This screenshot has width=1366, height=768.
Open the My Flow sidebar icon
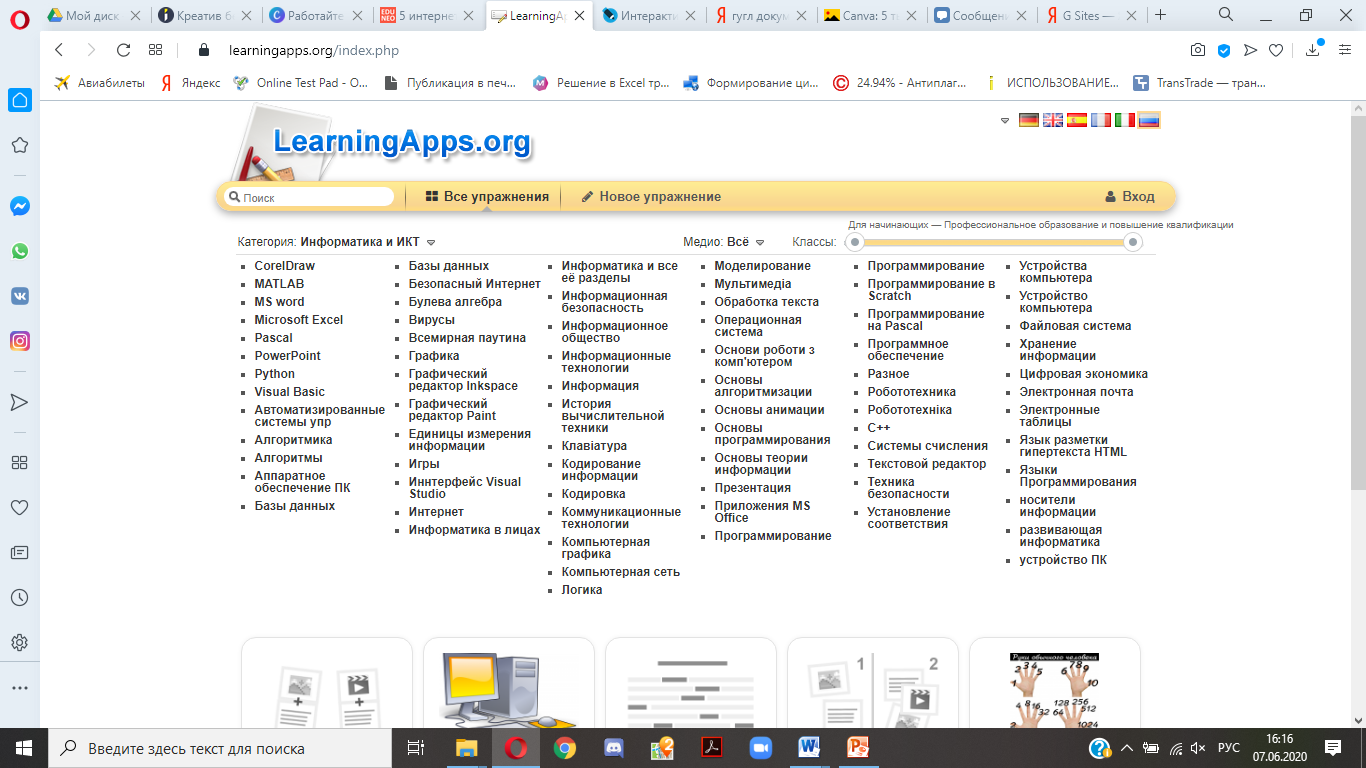point(19,402)
